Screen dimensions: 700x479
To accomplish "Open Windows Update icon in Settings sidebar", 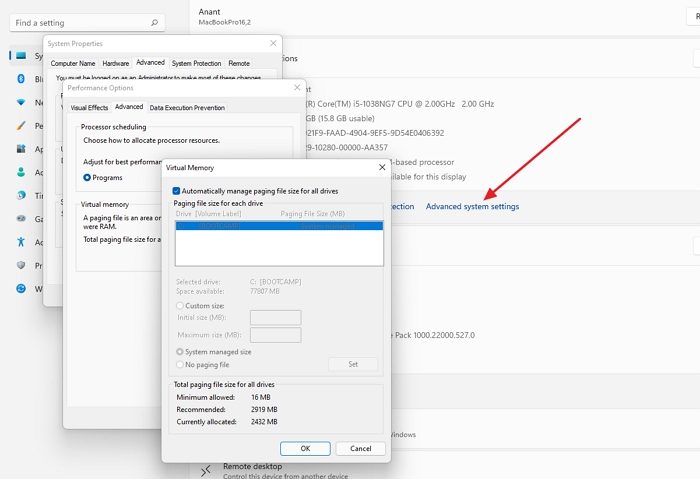I will (x=21, y=288).
